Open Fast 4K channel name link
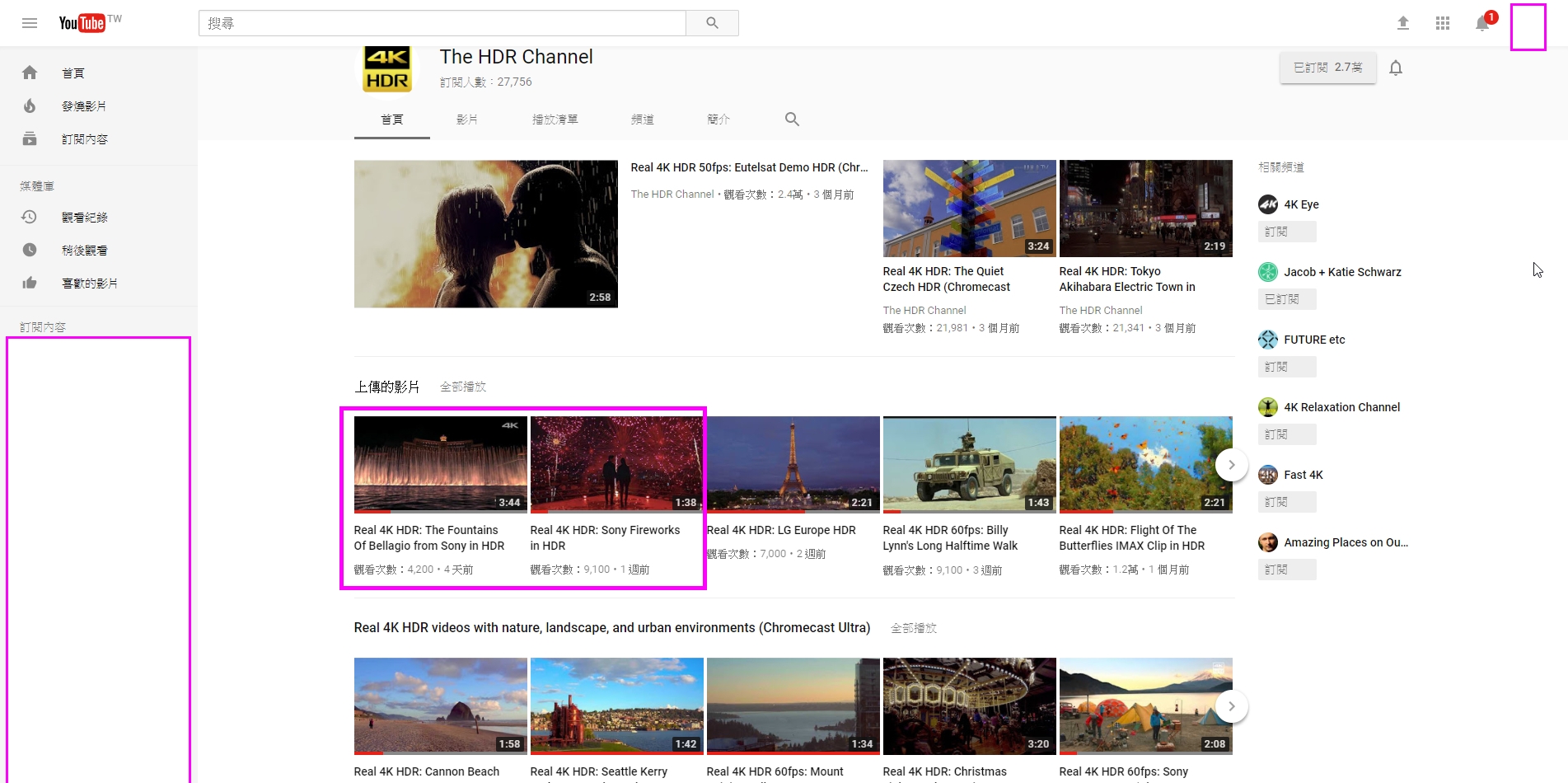Viewport: 1568px width, 783px height. pyautogui.click(x=1304, y=475)
